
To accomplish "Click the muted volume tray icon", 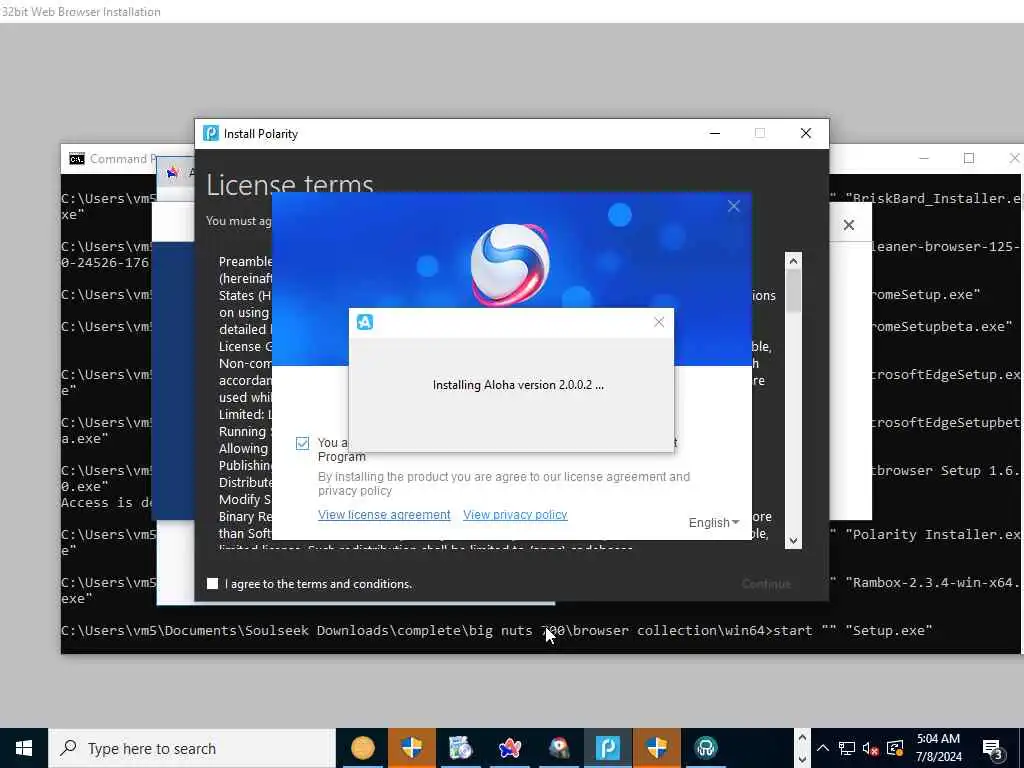I will (870, 748).
